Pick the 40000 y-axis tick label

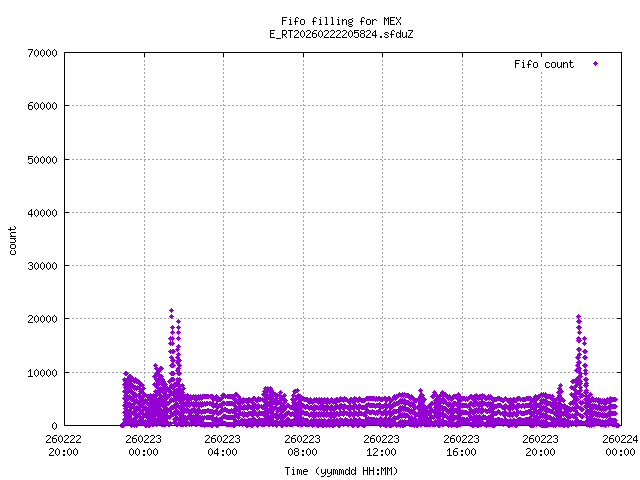pos(39,213)
